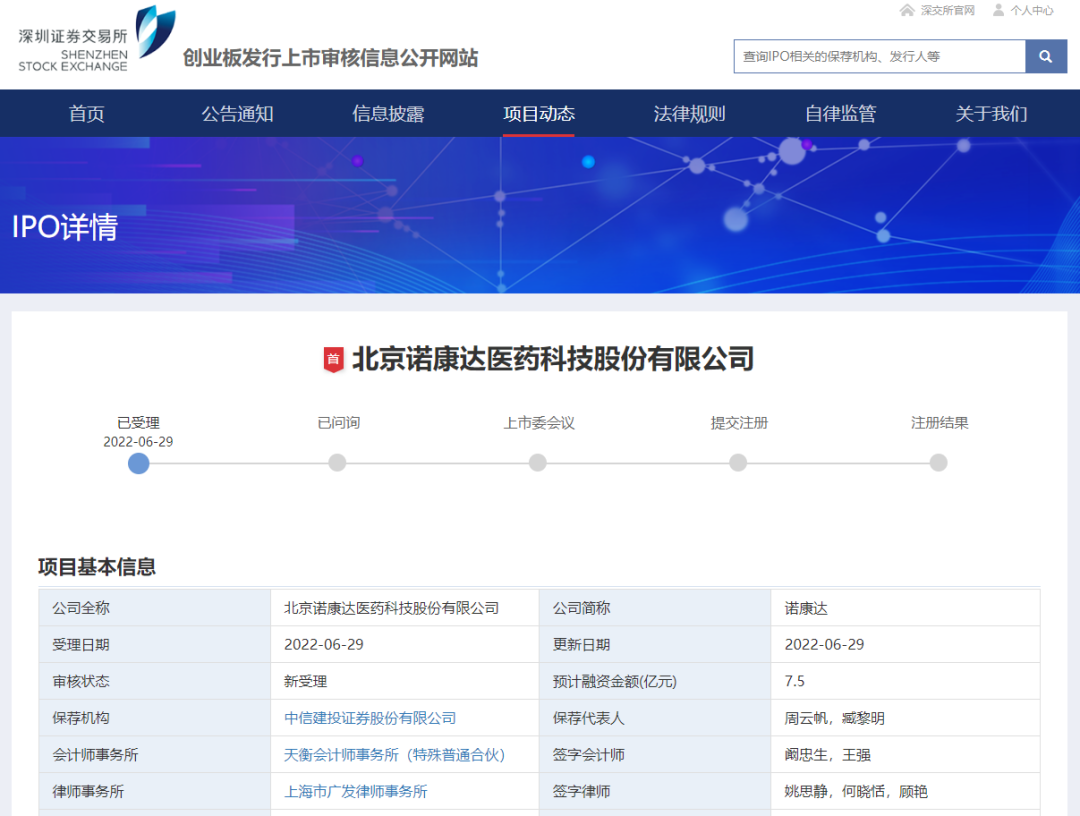
Task: Open the 法律规则 menu
Action: pos(689,114)
